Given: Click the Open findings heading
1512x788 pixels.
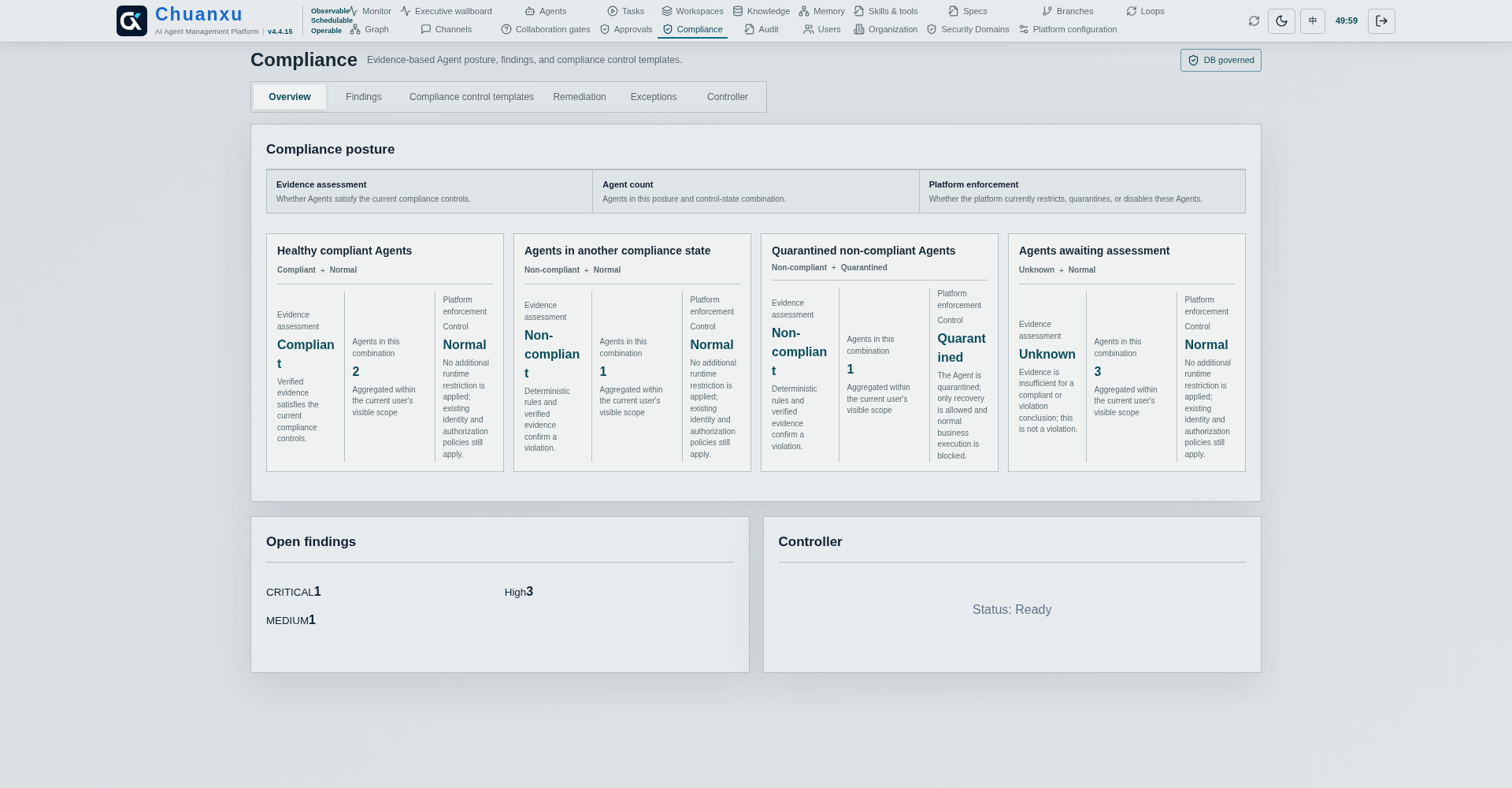Looking at the screenshot, I should (311, 542).
